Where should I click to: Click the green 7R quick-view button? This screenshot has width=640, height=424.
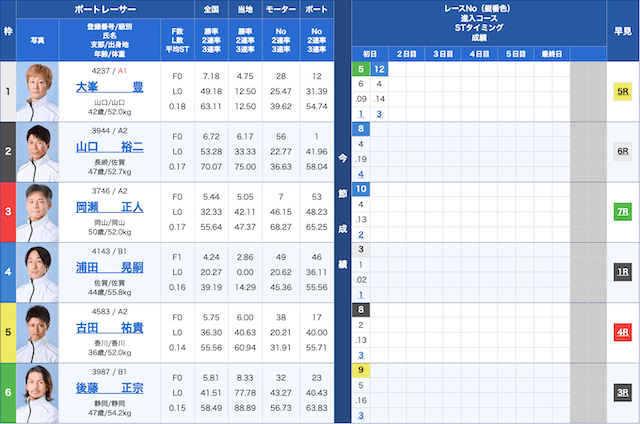coord(622,212)
